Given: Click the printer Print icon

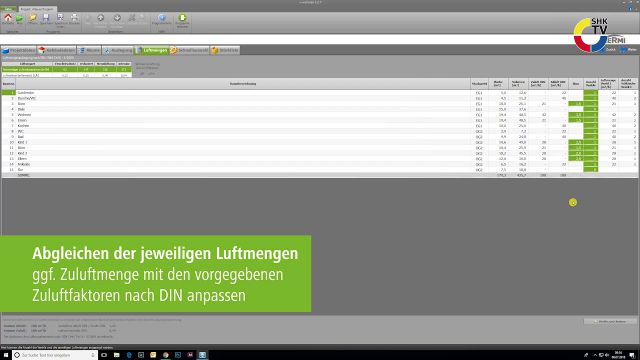Looking at the screenshot, I should (x=74, y=17).
